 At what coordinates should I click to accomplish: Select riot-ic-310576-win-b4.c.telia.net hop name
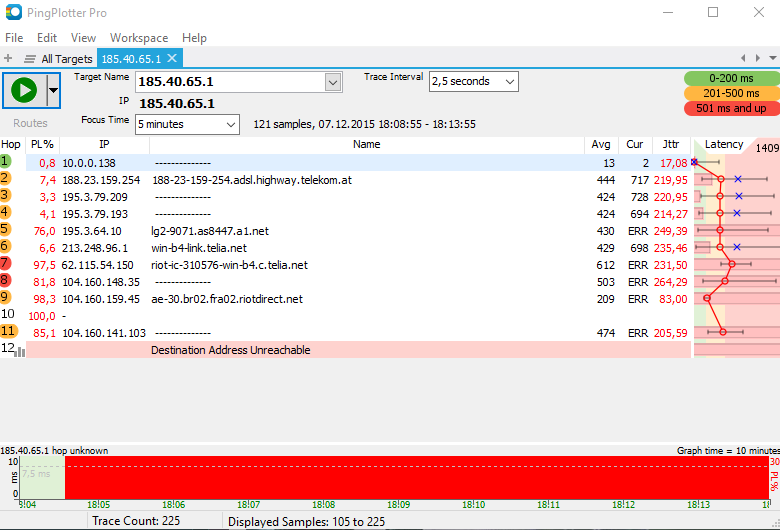click(229, 265)
